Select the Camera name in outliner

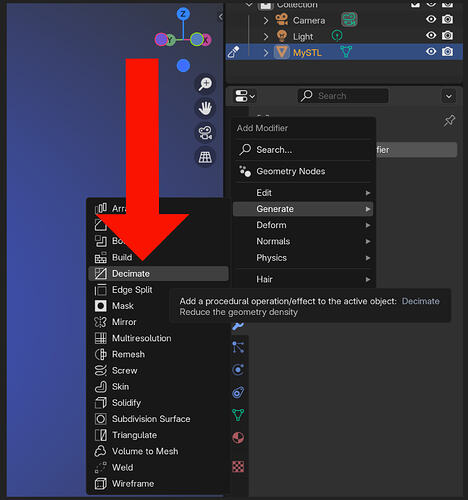click(x=309, y=20)
